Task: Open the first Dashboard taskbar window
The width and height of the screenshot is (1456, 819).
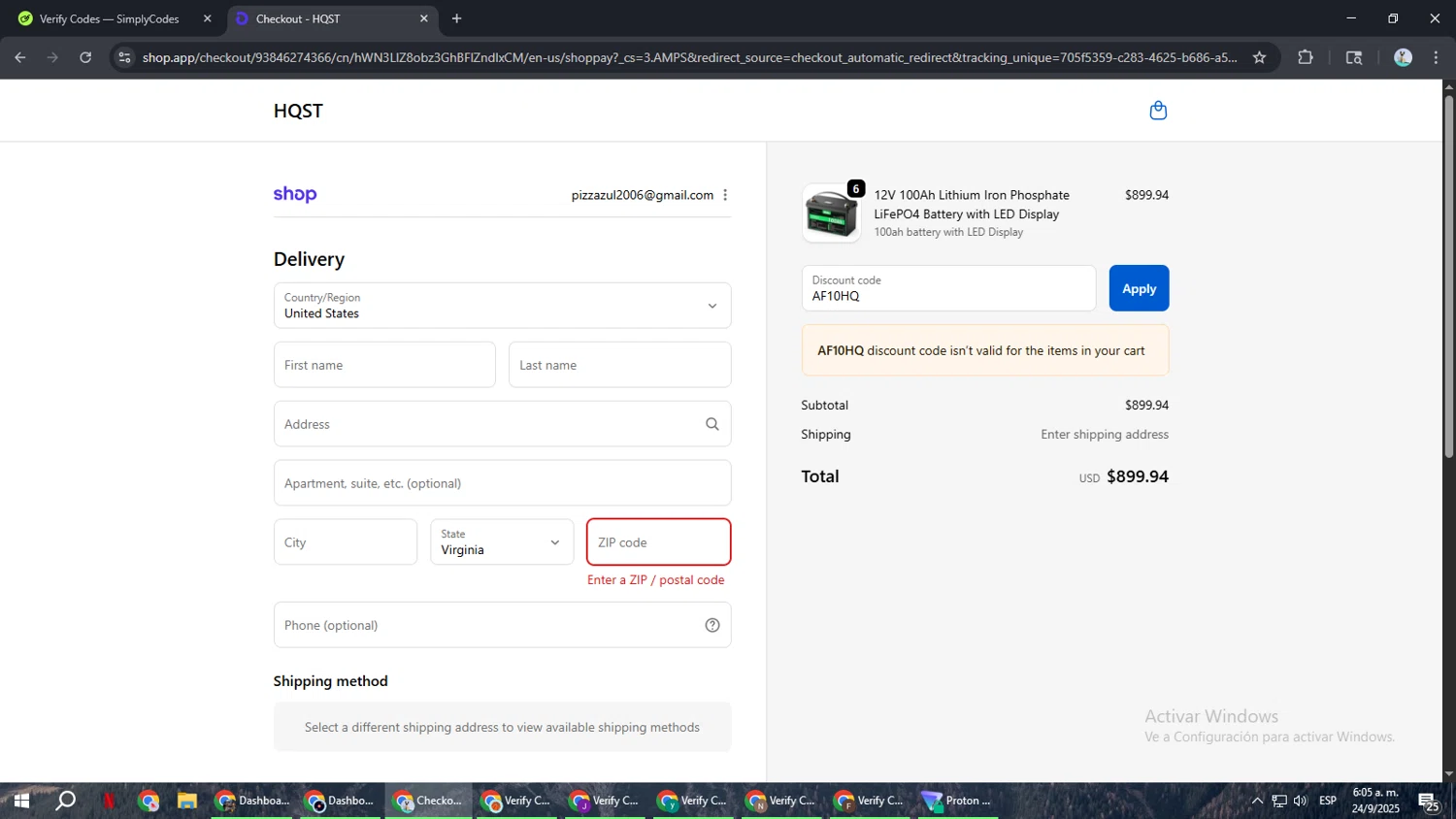Action: coord(252,801)
